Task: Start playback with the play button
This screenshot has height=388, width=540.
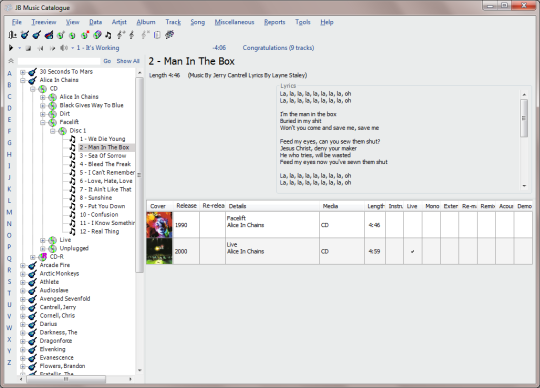Action: (11, 48)
